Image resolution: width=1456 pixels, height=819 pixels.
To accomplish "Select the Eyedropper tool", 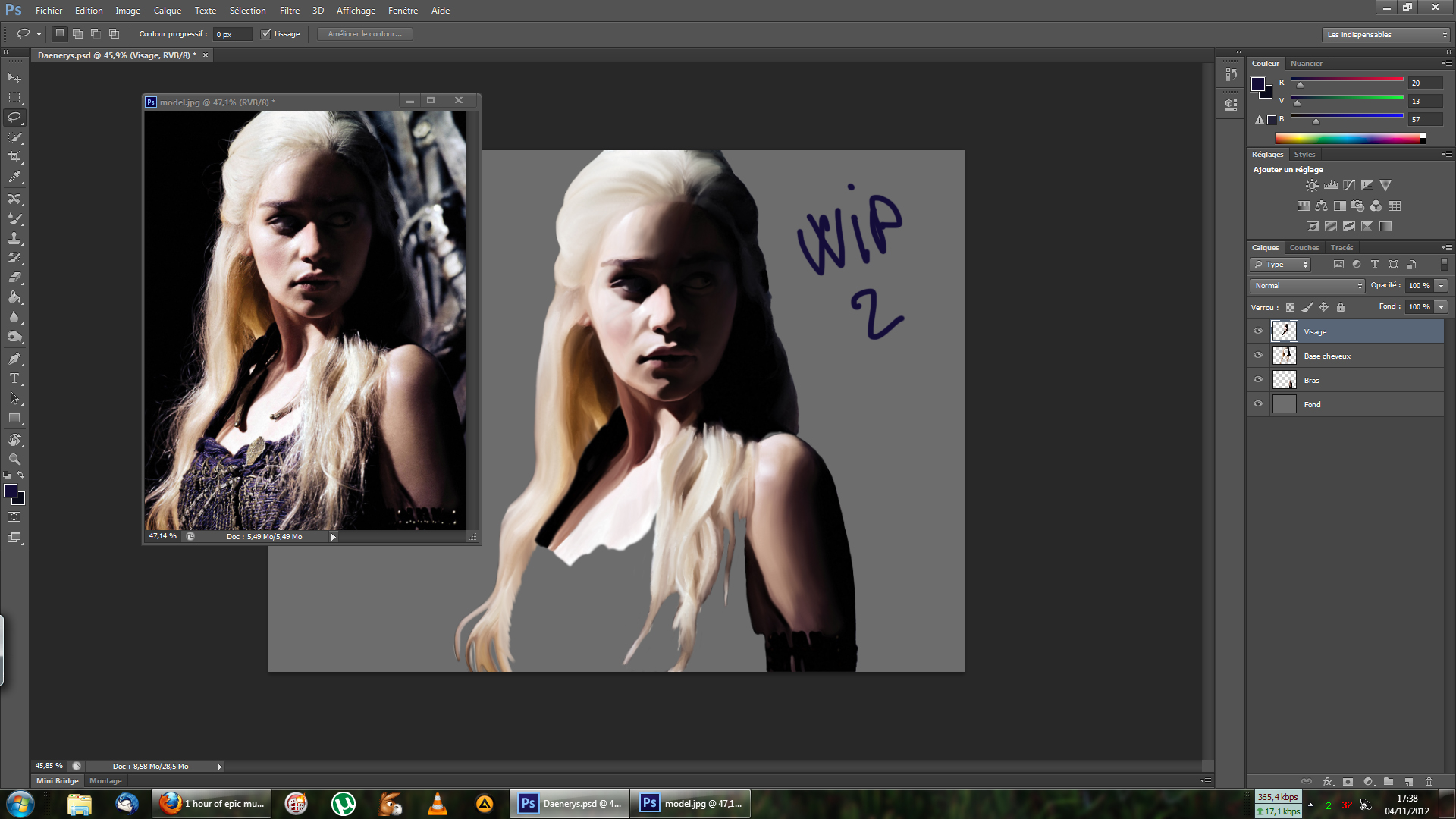I will click(14, 177).
